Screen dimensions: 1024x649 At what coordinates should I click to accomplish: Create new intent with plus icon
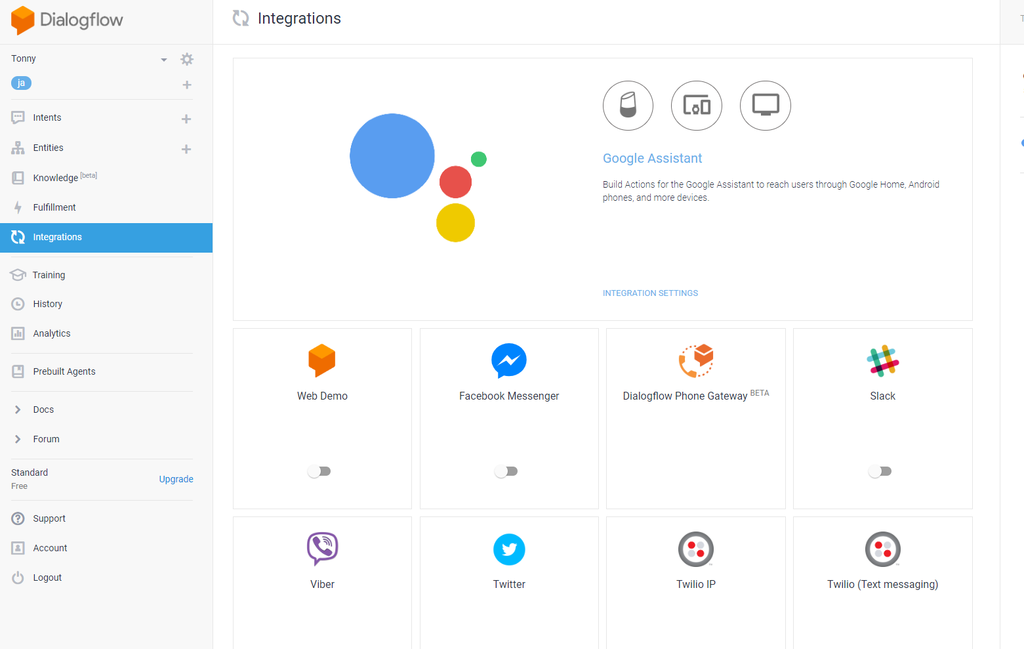186,119
